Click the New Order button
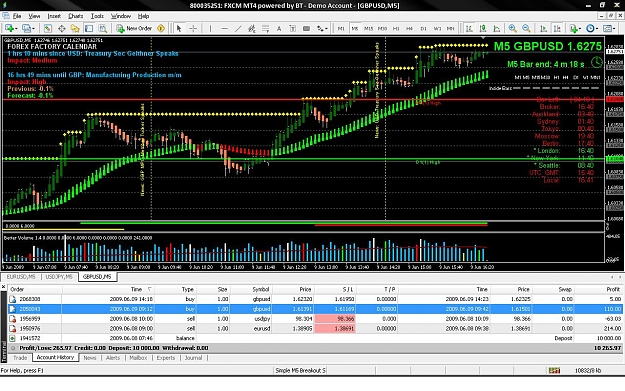Image resolution: width=625 pixels, height=391 pixels. pos(135,28)
